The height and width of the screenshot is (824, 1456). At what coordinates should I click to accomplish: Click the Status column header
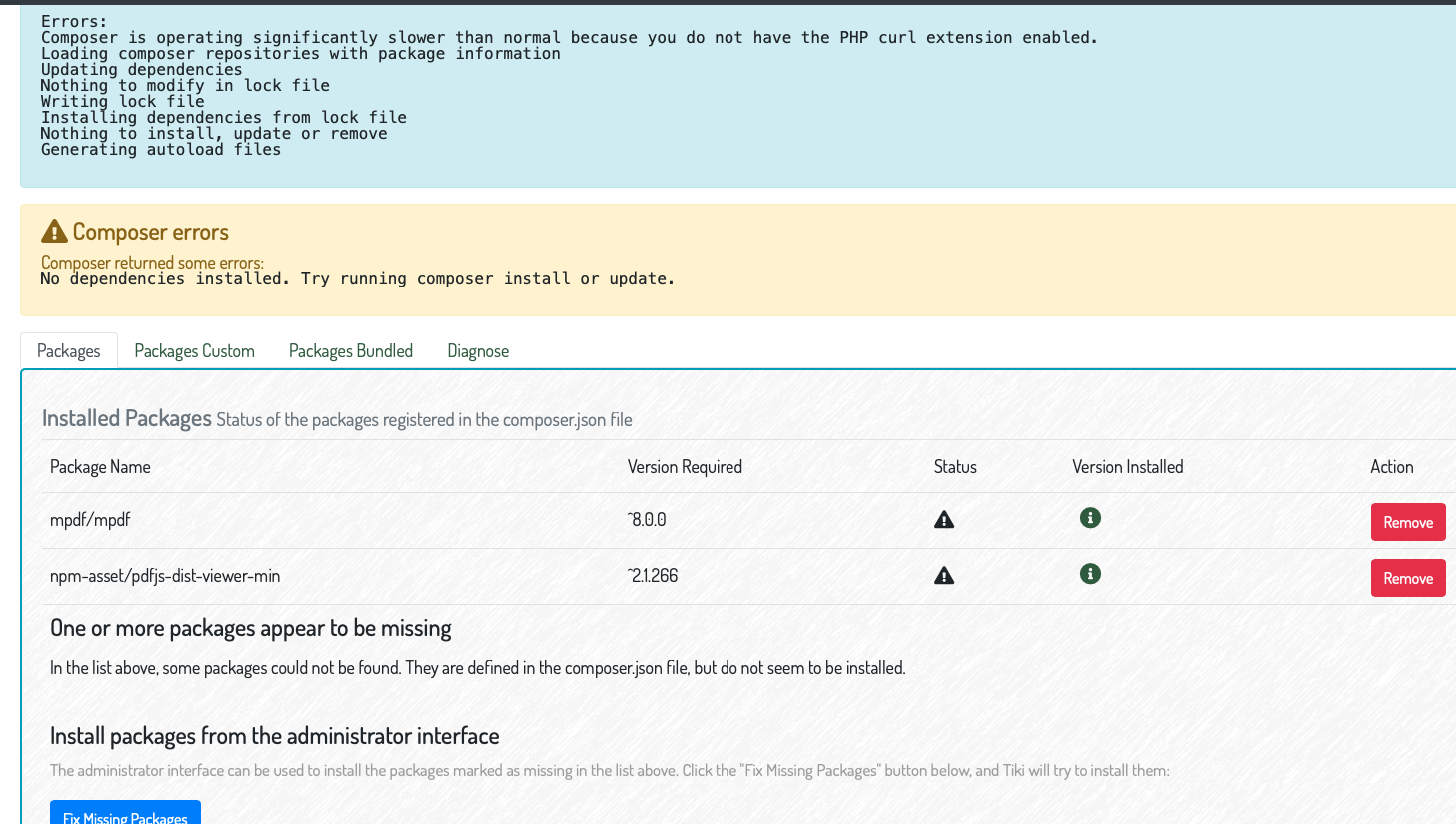click(x=955, y=467)
